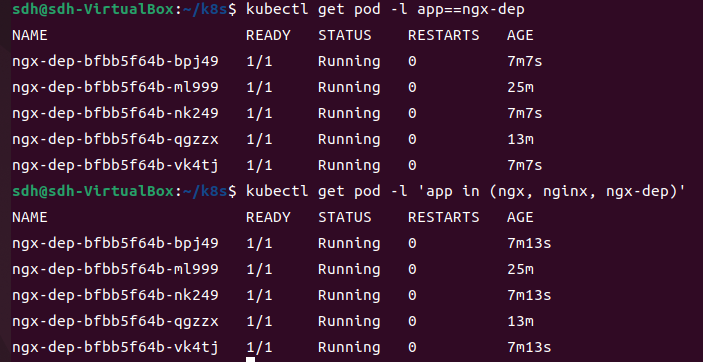Click READY '1/1' of vk4tj aged 7m7s

(259, 166)
